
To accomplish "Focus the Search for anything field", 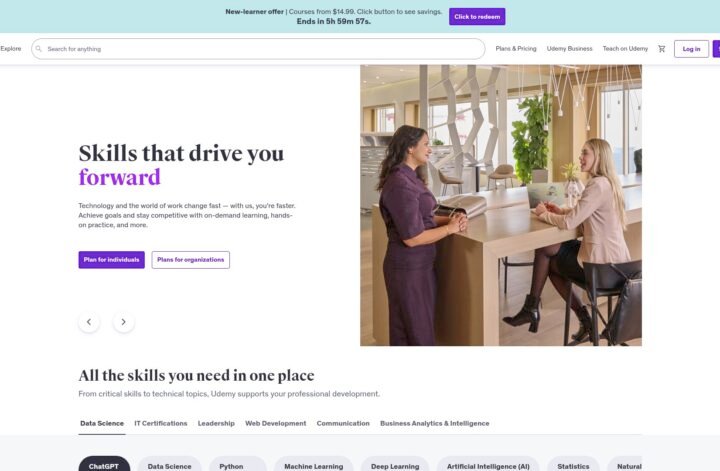I will [x=258, y=49].
